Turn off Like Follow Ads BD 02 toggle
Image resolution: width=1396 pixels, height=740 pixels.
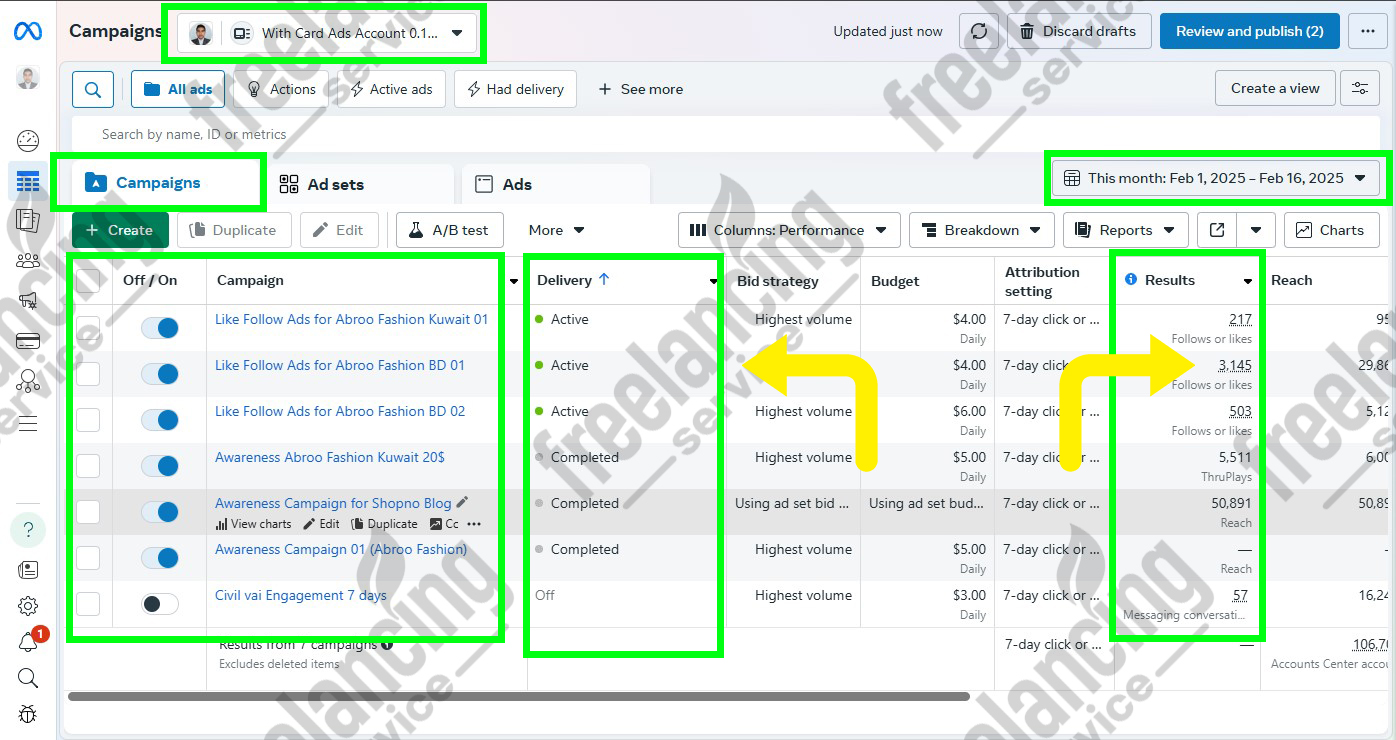[160, 420]
